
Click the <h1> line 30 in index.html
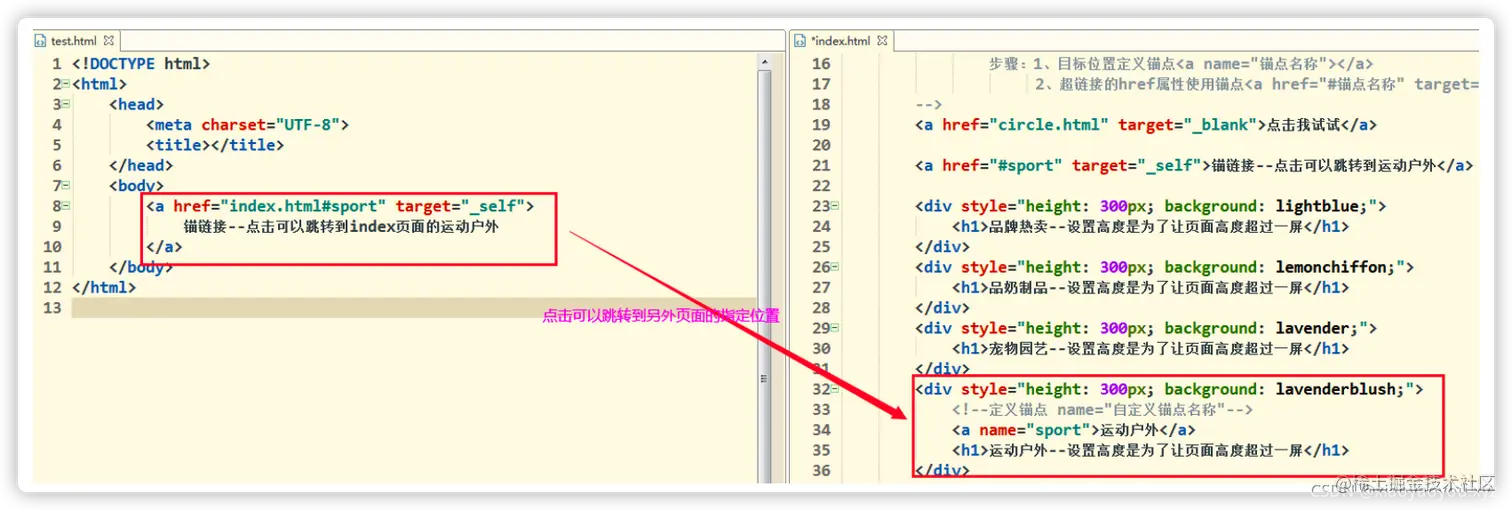coord(1151,349)
